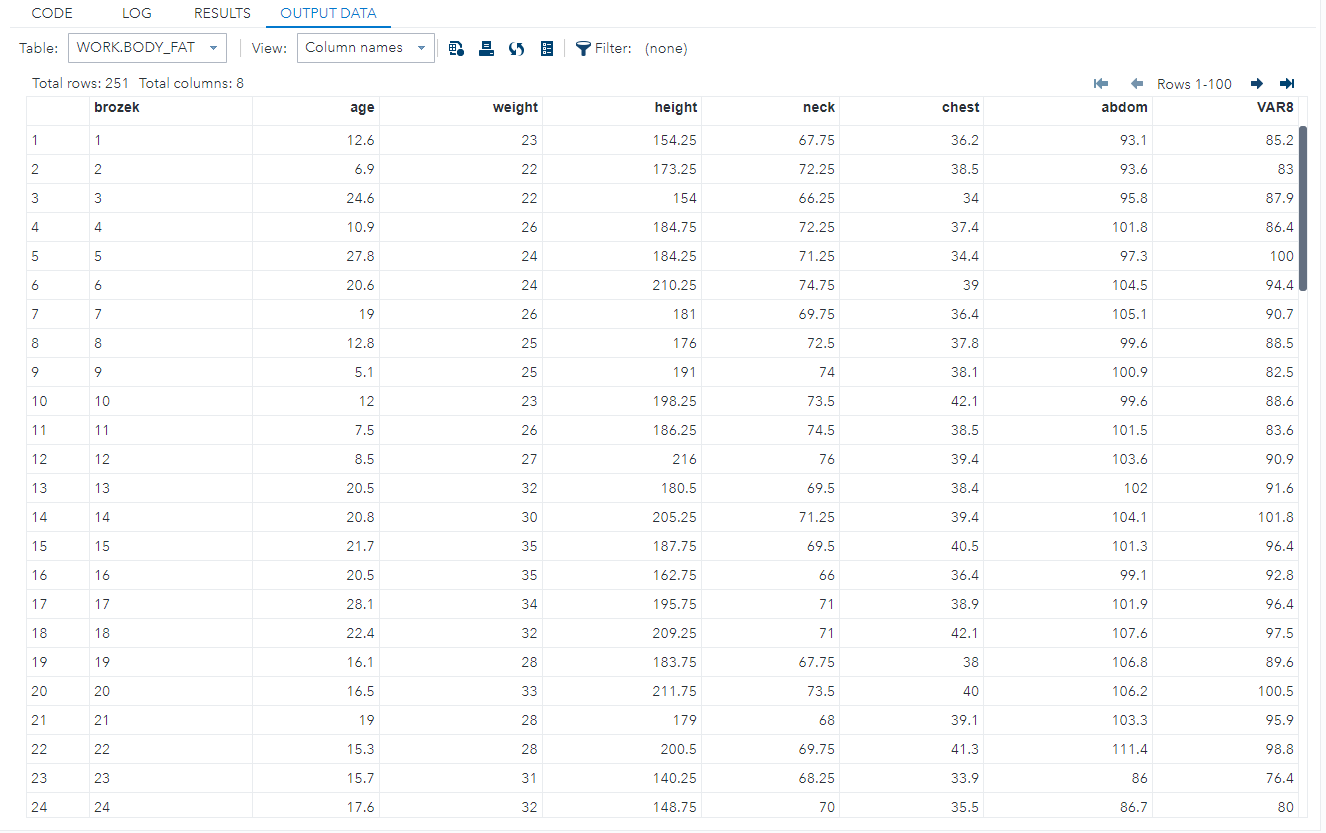Switch to the CODE tab
Screen dimensions: 1326x833
[x=51, y=13]
